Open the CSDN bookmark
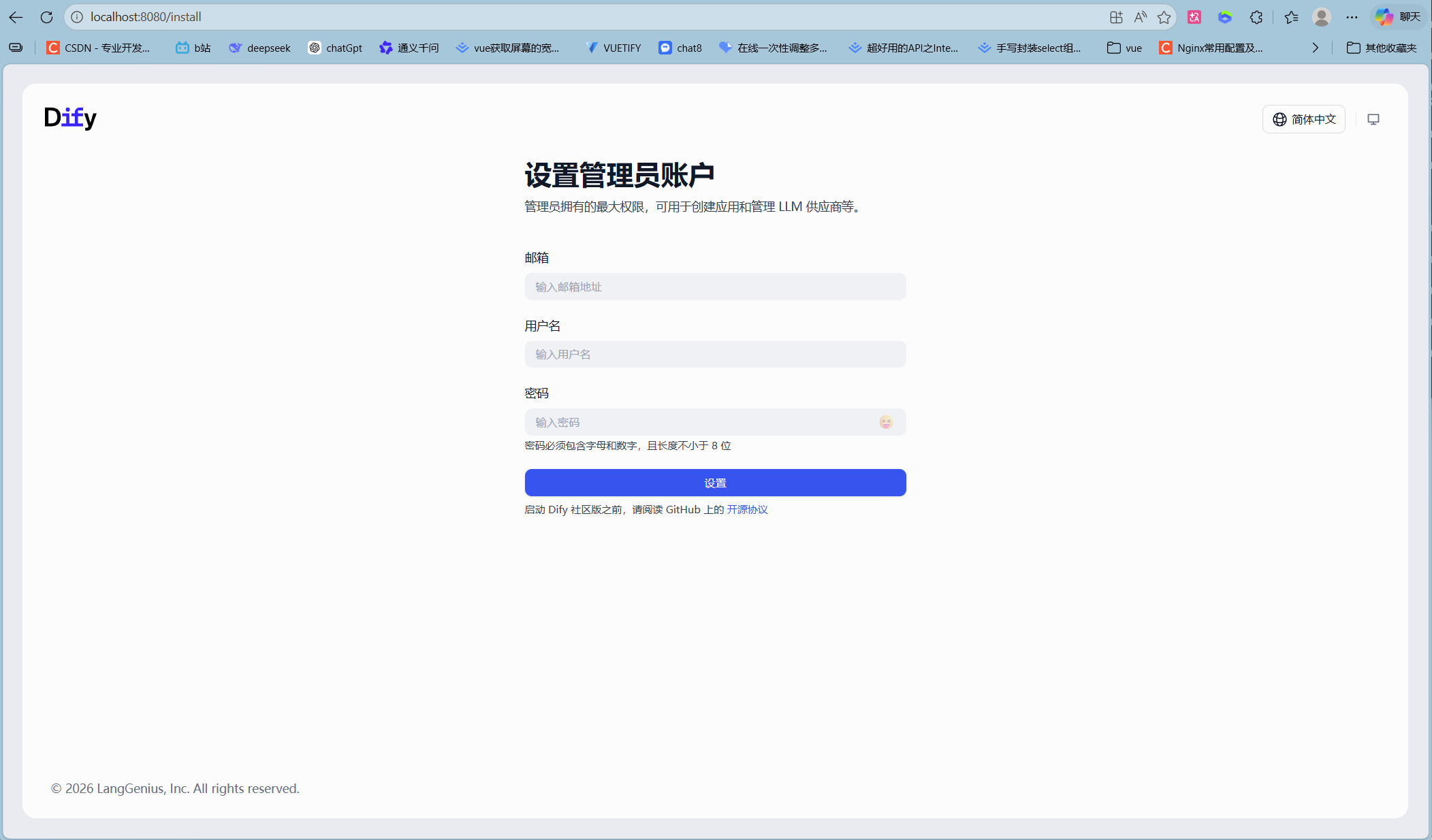This screenshot has height=840, width=1432. click(99, 48)
